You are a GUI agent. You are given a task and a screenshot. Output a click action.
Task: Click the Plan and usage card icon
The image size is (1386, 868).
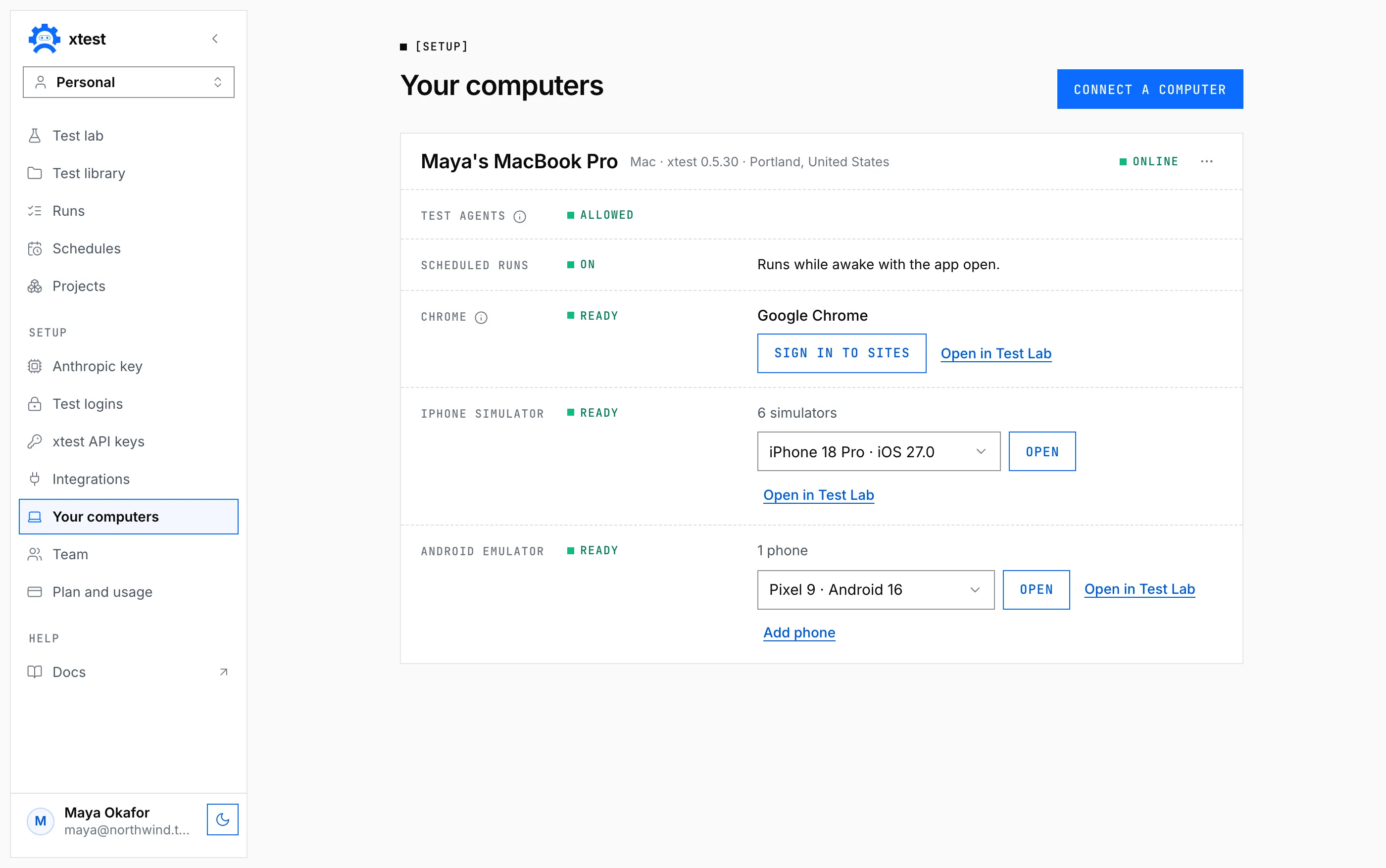(x=35, y=592)
